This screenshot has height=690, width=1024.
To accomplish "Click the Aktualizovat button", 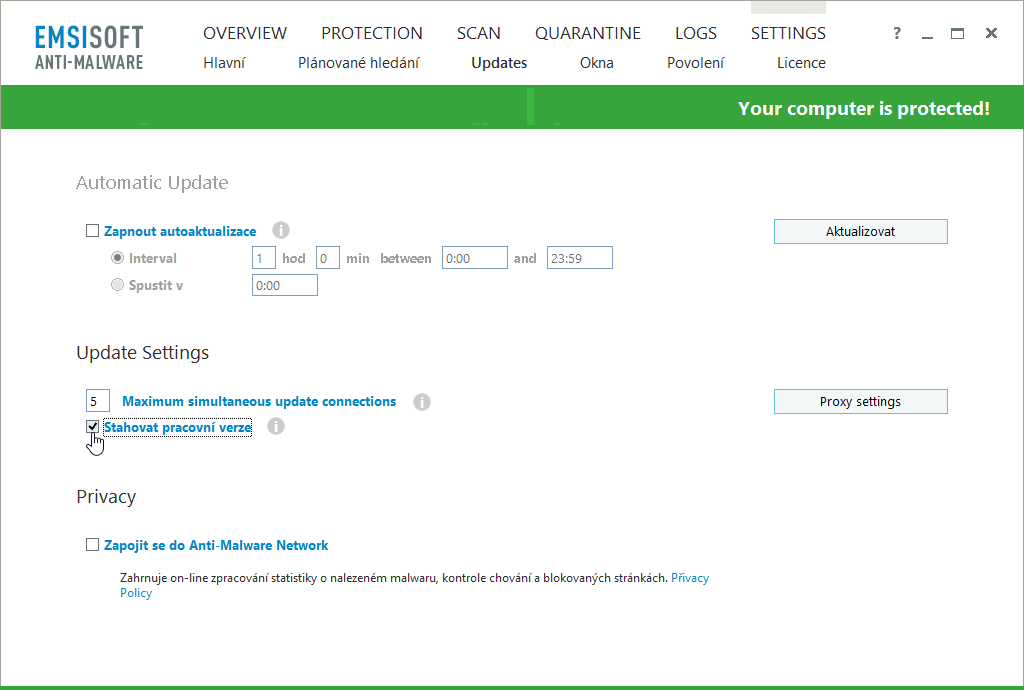I will pyautogui.click(x=861, y=231).
